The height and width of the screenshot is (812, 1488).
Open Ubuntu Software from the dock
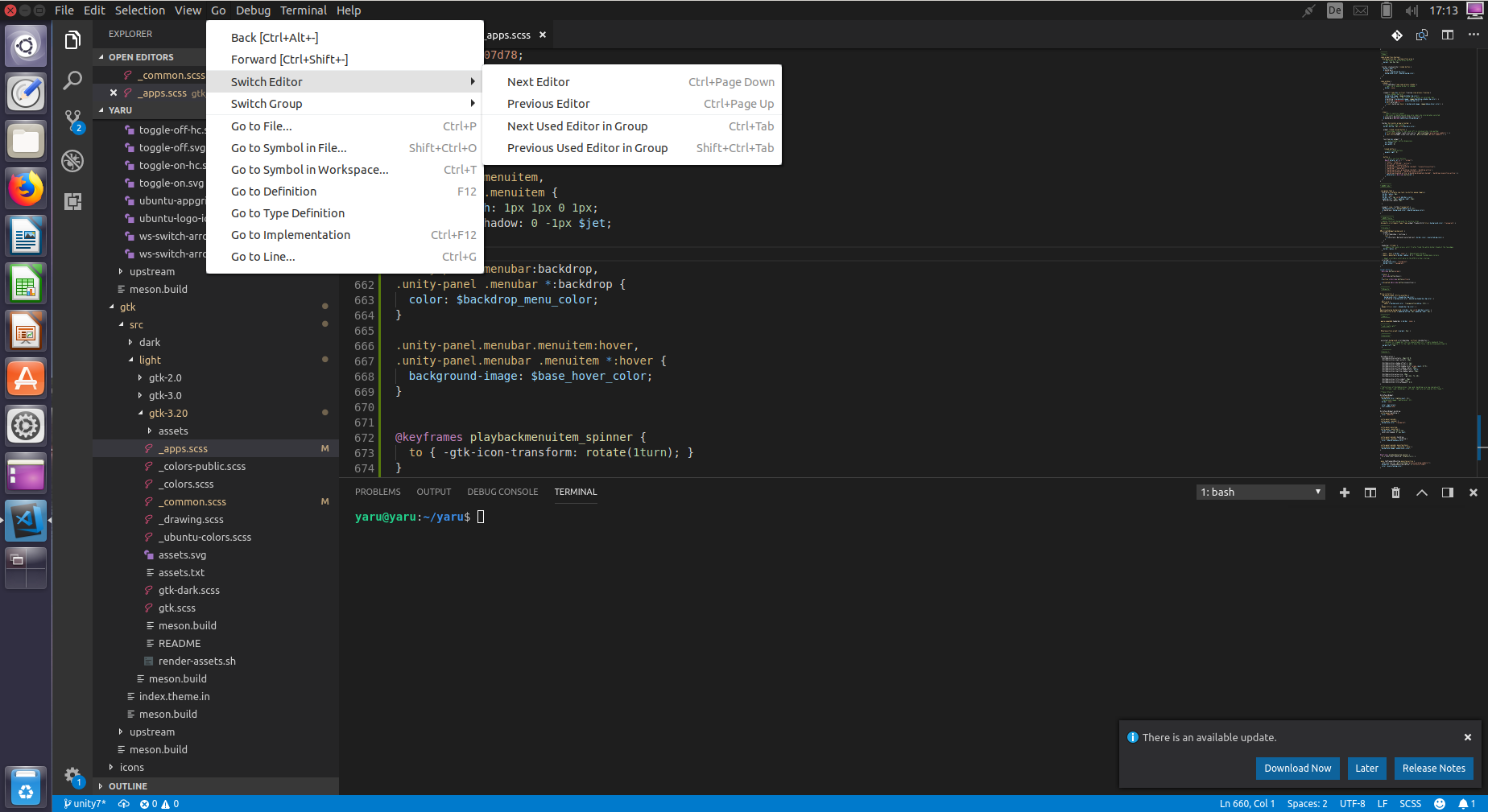click(x=26, y=378)
